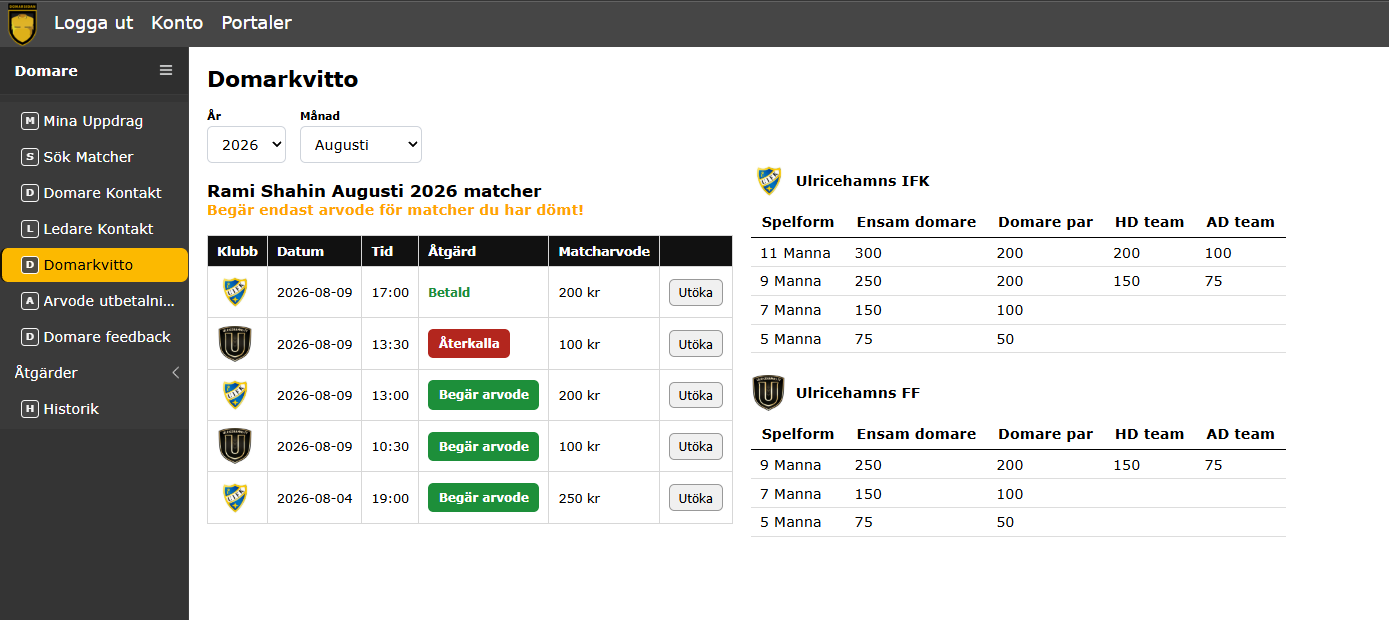Click Utöka for the 13:00 match
The width and height of the screenshot is (1389, 620).
click(x=695, y=395)
